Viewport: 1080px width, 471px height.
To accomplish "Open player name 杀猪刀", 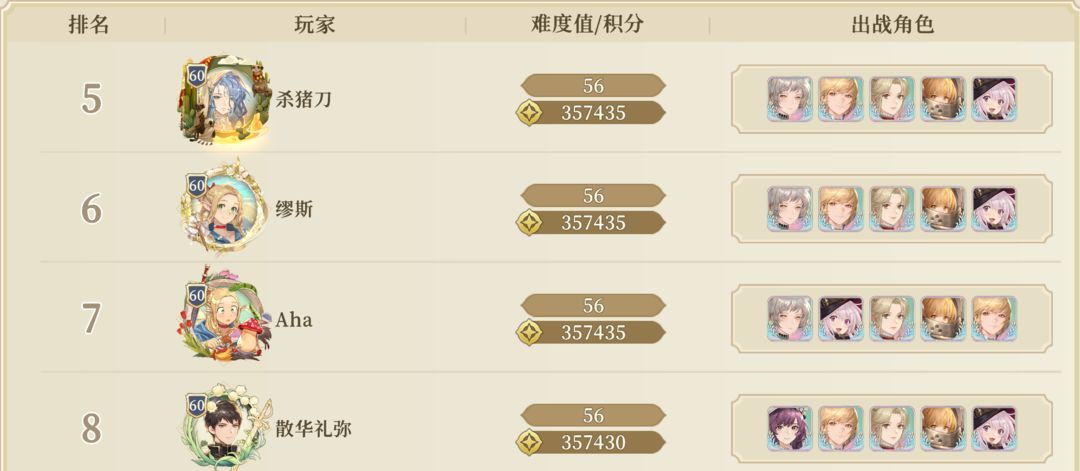I will pyautogui.click(x=304, y=100).
